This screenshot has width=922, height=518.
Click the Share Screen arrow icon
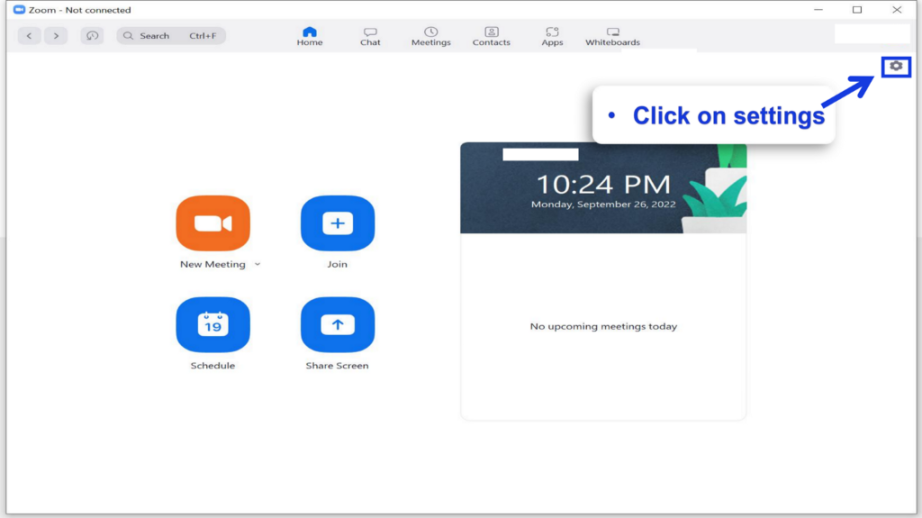(x=337, y=324)
